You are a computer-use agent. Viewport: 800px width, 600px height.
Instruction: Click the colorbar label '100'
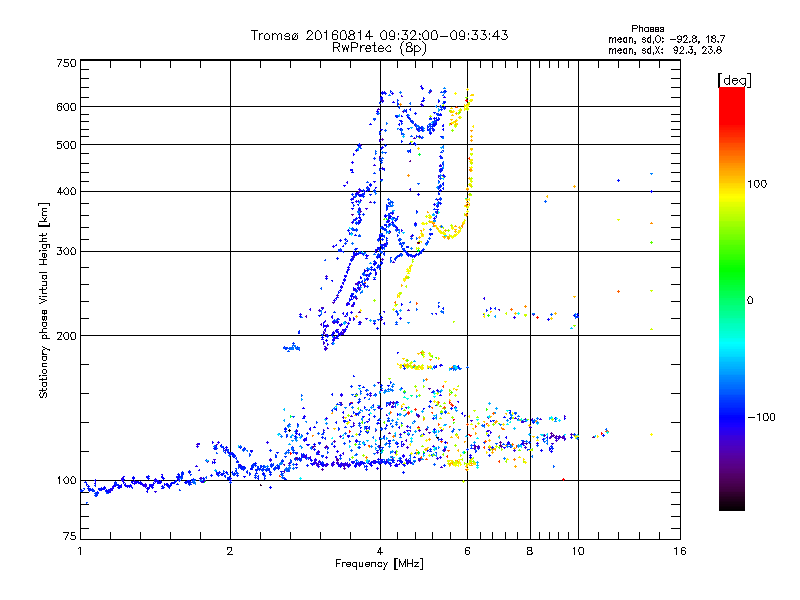point(757,184)
